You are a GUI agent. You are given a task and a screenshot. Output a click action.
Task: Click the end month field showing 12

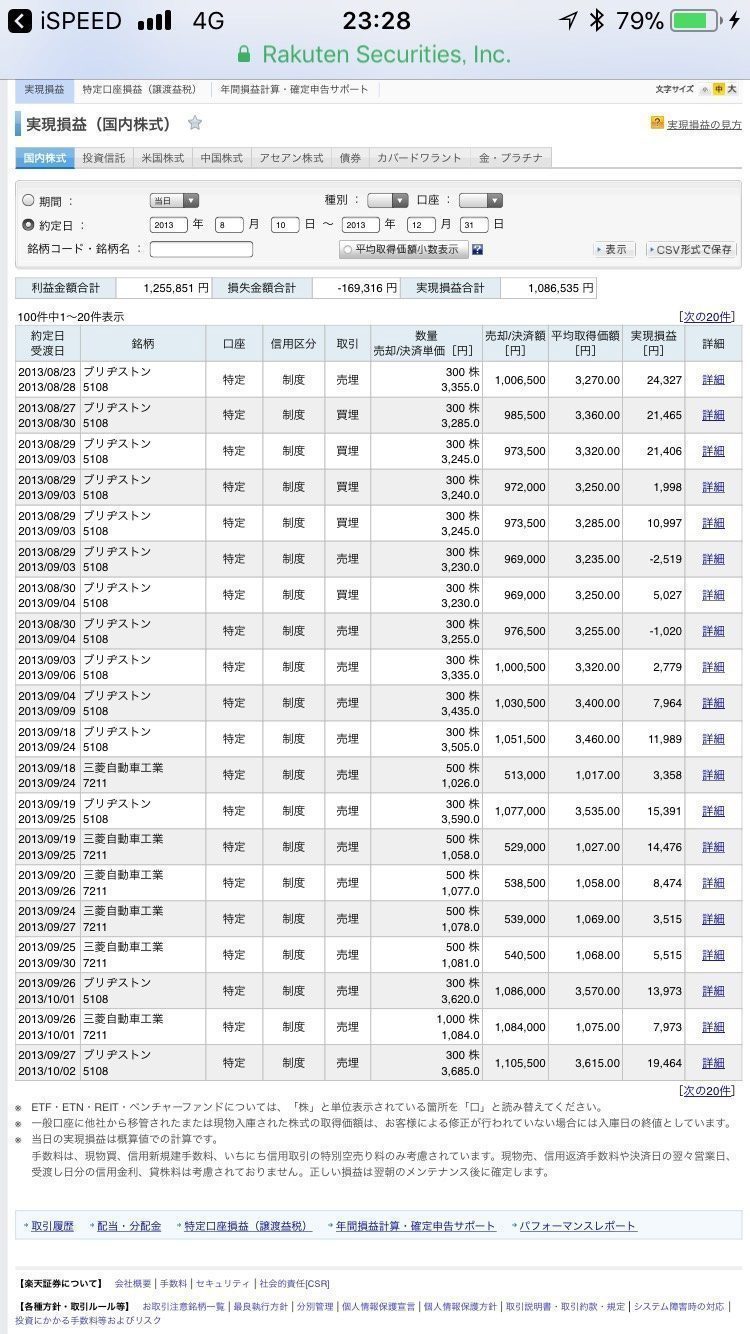point(421,224)
